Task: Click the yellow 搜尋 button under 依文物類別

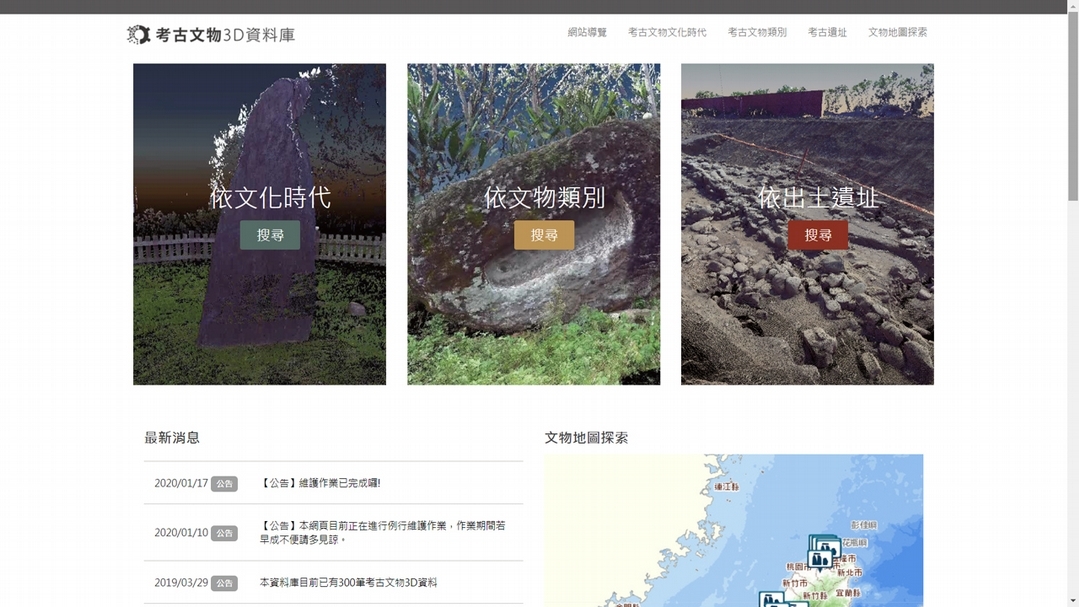Action: click(544, 235)
